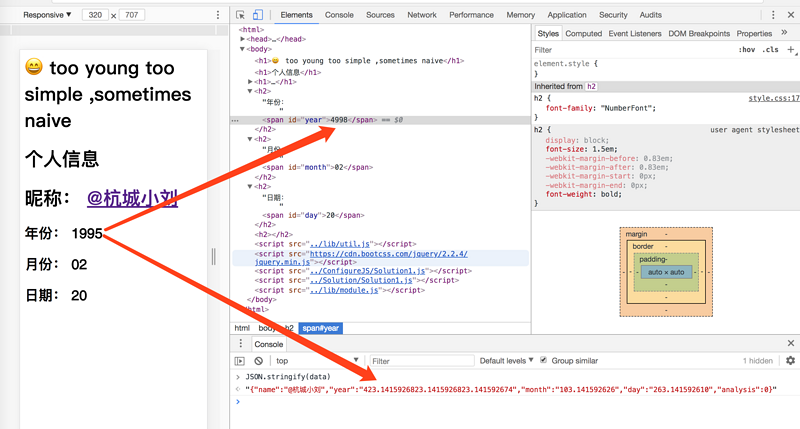
Task: Select the span id="year" element row
Action: [x=380, y=120]
